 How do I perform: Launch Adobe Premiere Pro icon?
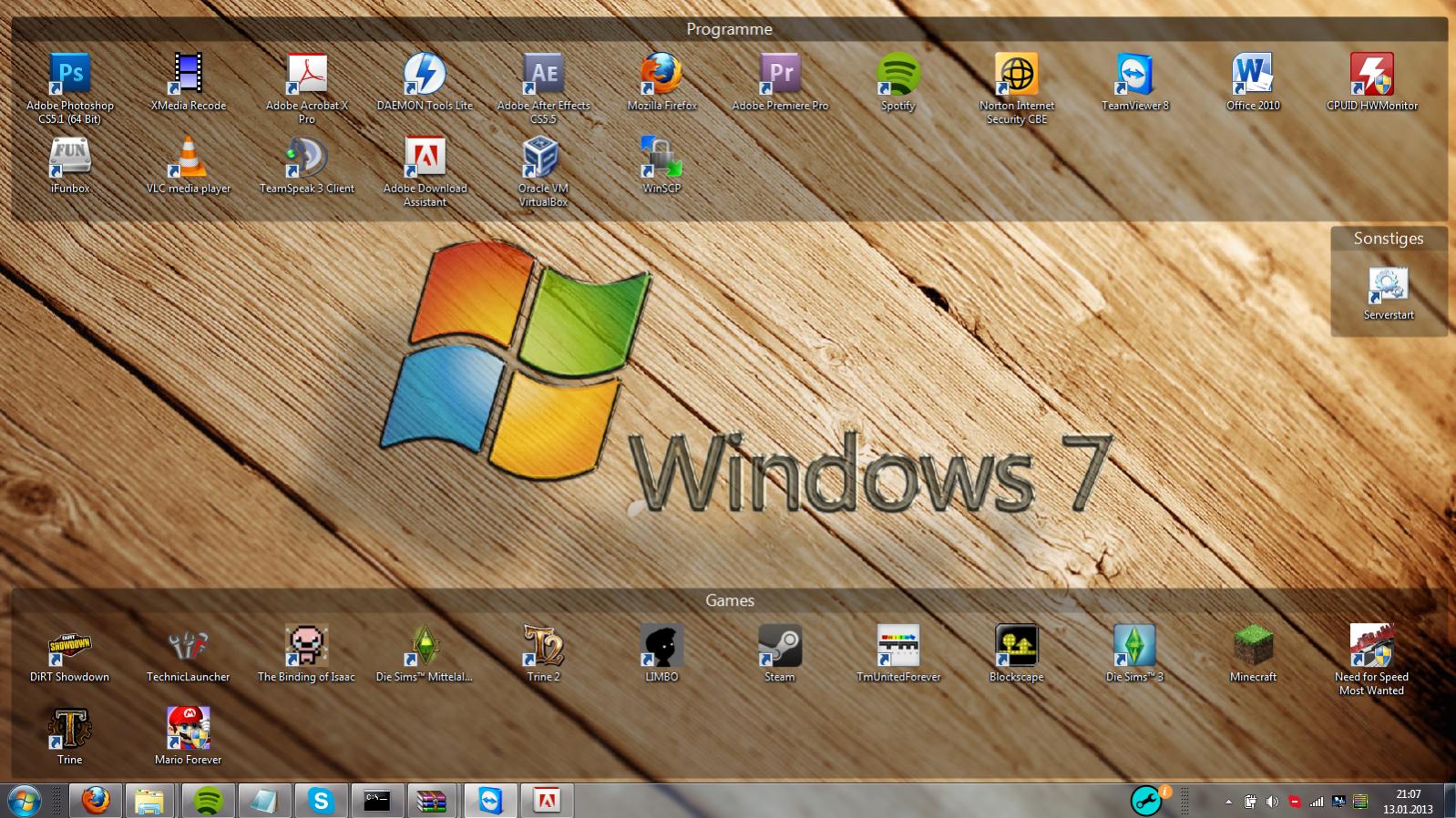pyautogui.click(x=780, y=82)
